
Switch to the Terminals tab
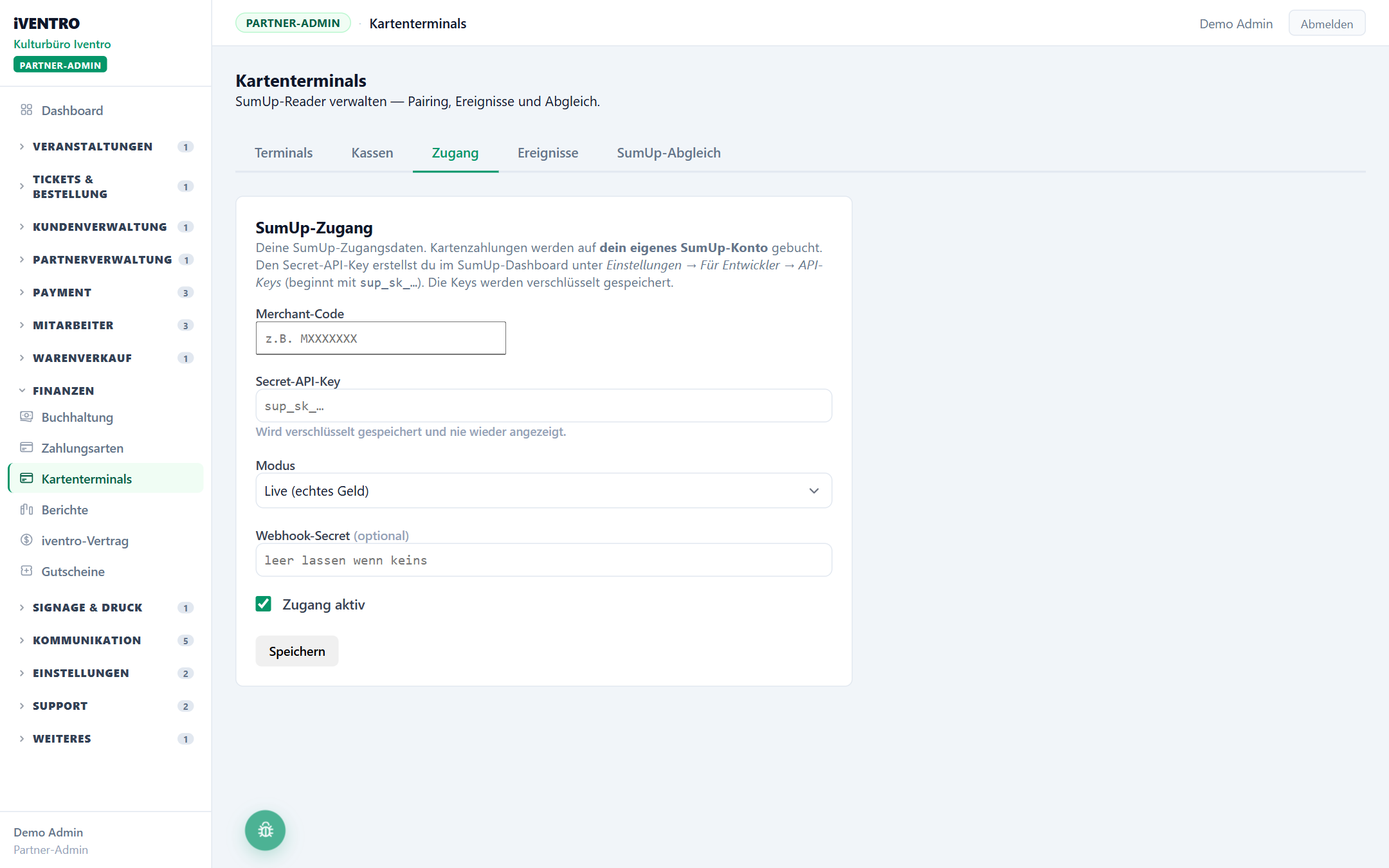pyautogui.click(x=284, y=153)
